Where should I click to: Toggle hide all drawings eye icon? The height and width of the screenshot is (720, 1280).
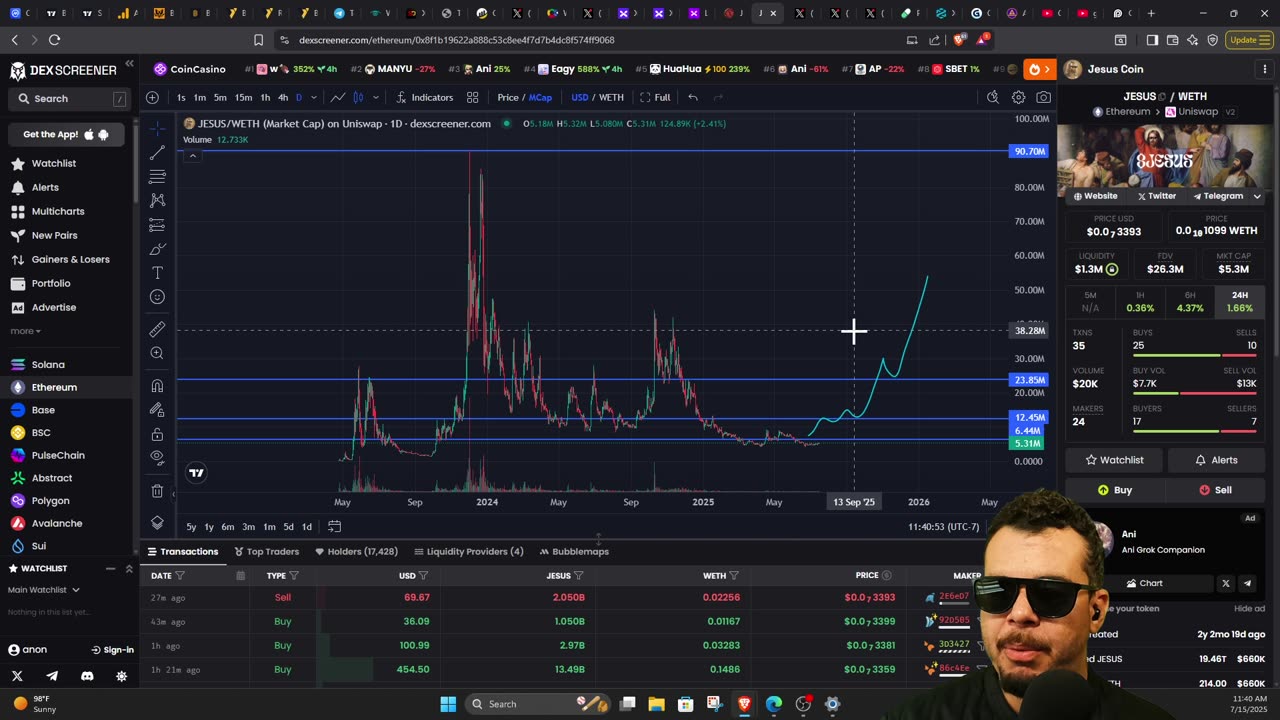pos(157,458)
